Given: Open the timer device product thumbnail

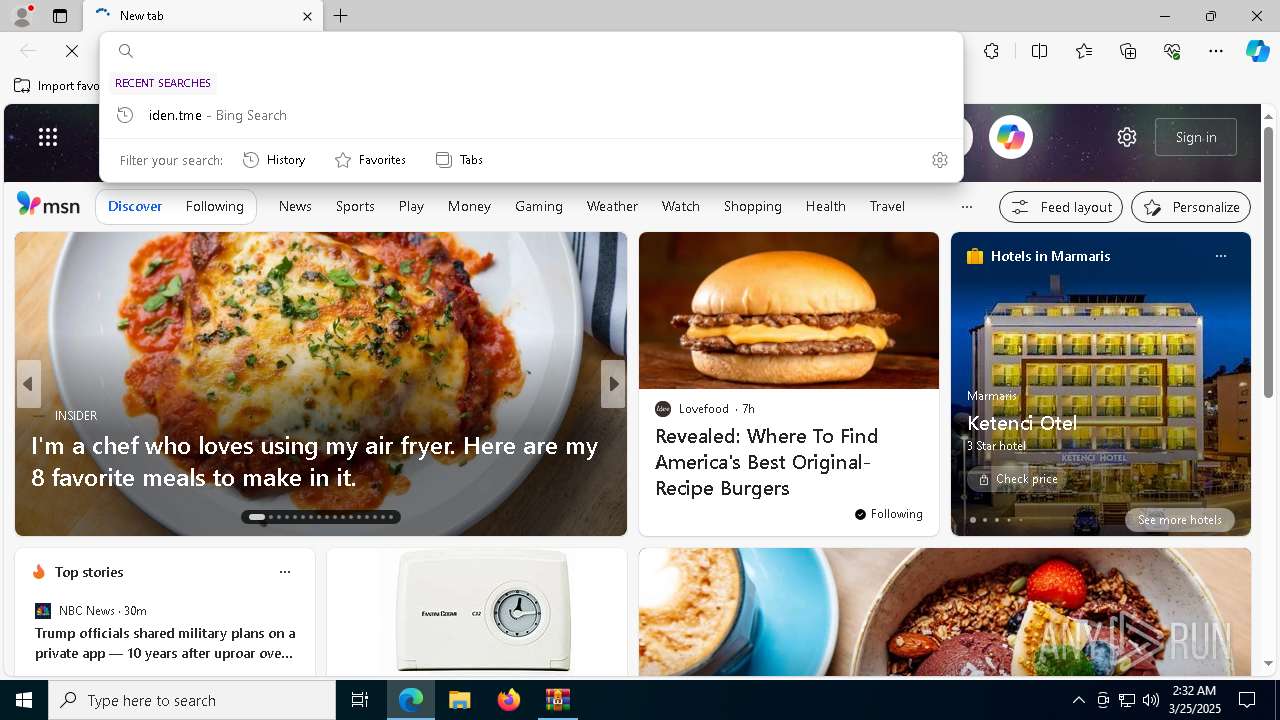Looking at the screenshot, I should tap(477, 612).
